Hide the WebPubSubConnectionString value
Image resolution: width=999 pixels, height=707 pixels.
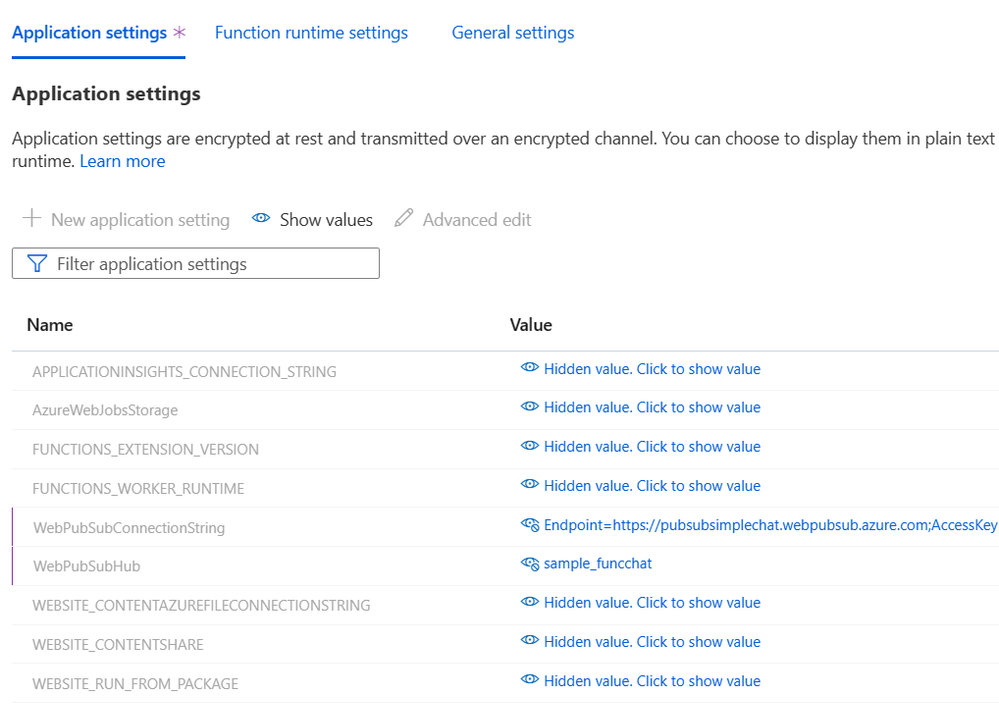pos(530,525)
